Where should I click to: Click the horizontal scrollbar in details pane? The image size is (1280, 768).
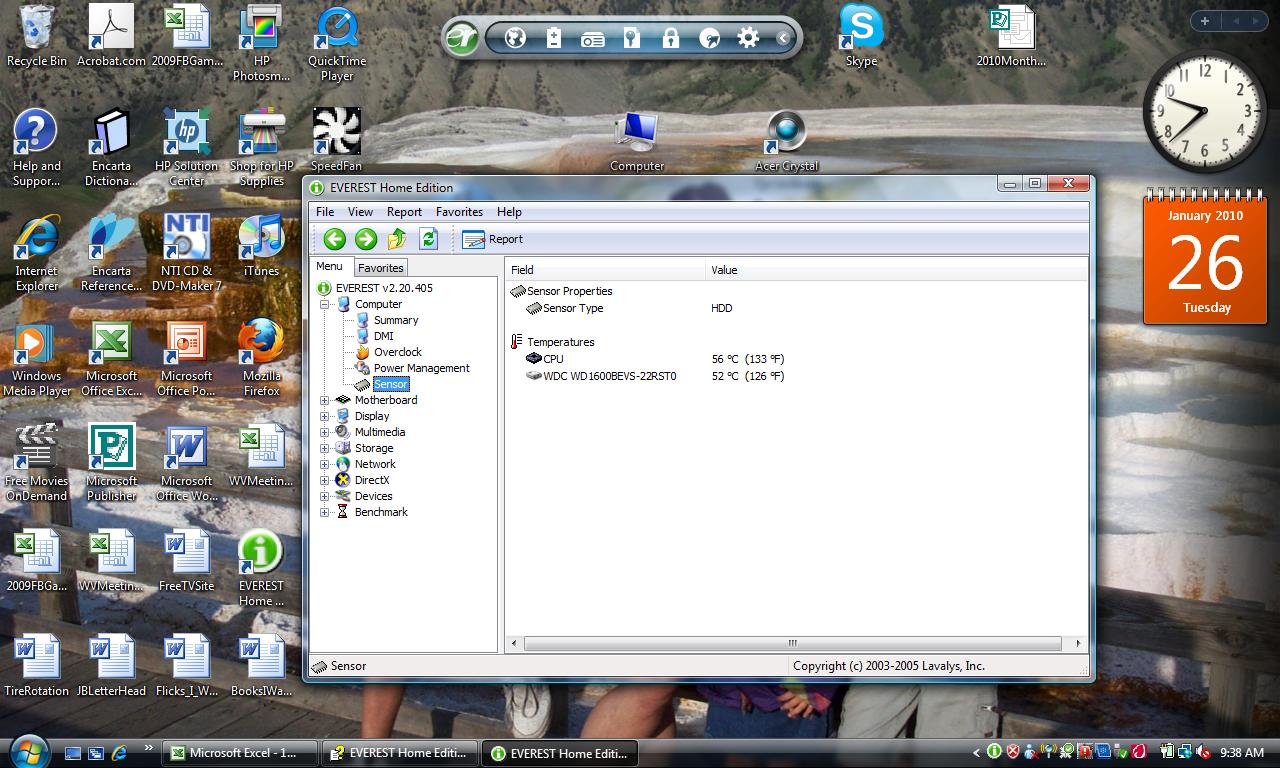[x=792, y=643]
